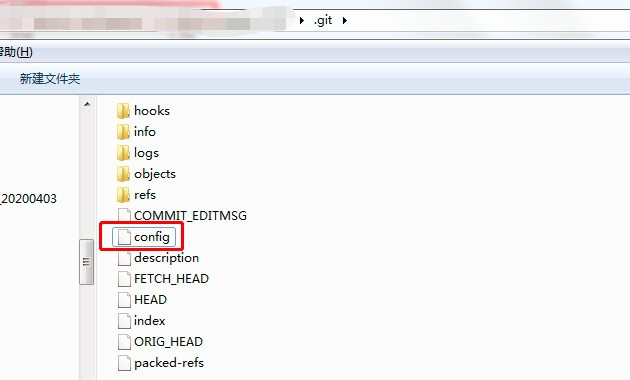
Task: Select the FETCH_HEAD file name
Action: tap(172, 279)
